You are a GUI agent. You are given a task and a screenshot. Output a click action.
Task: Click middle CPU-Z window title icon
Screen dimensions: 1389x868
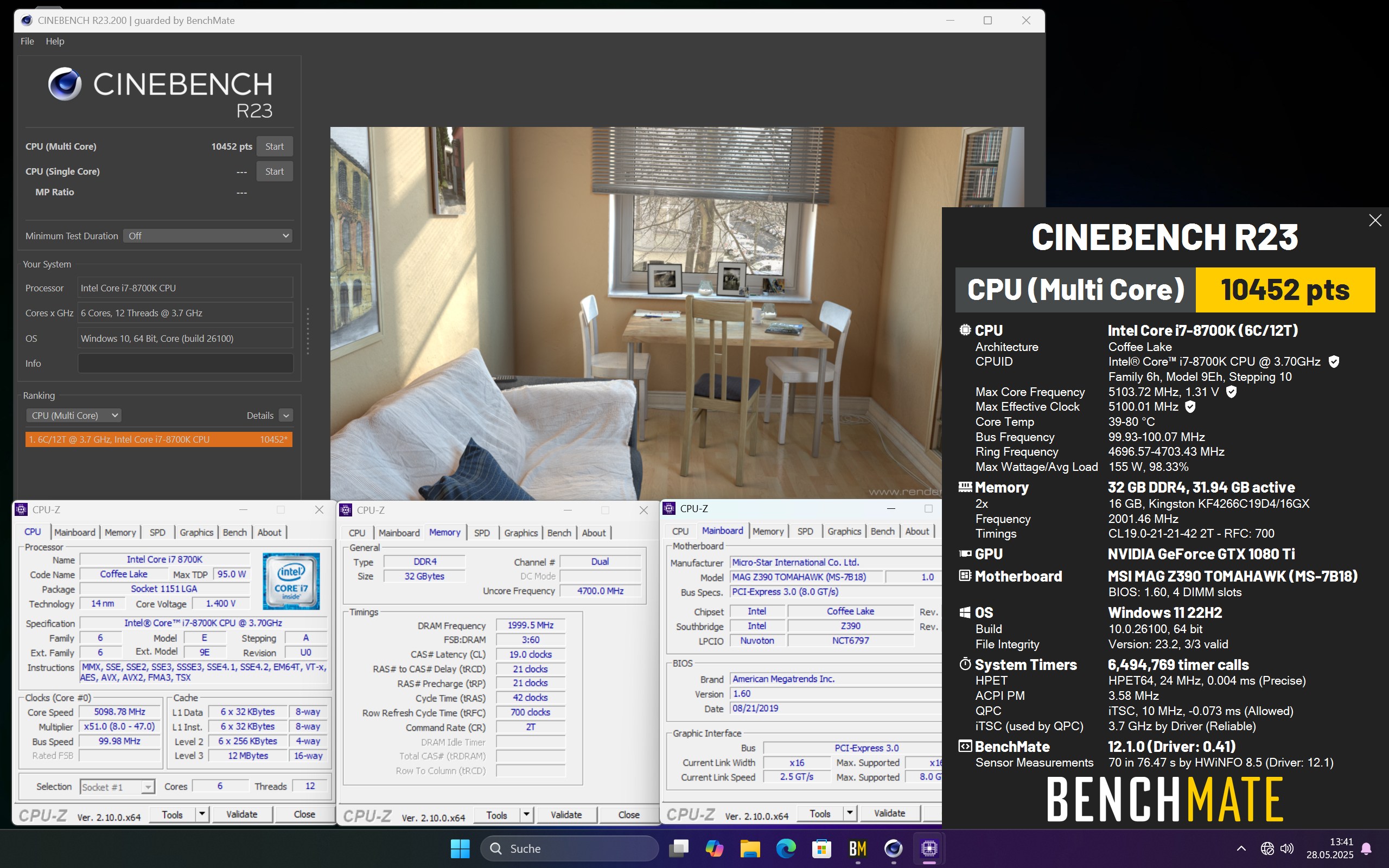346,510
